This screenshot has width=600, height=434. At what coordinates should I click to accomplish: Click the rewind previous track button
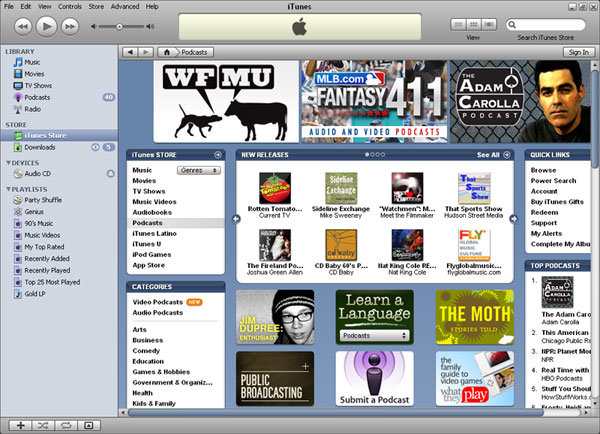pyautogui.click(x=23, y=26)
